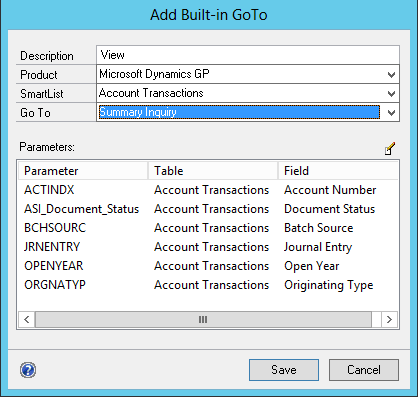Open the help icon
418x397 pixels.
(x=28, y=370)
